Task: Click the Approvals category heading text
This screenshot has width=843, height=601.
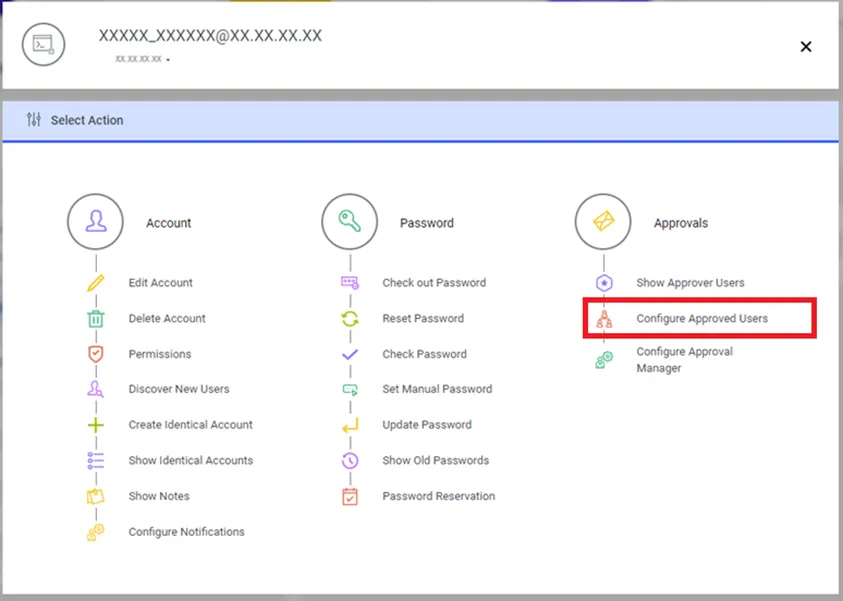Action: click(681, 223)
